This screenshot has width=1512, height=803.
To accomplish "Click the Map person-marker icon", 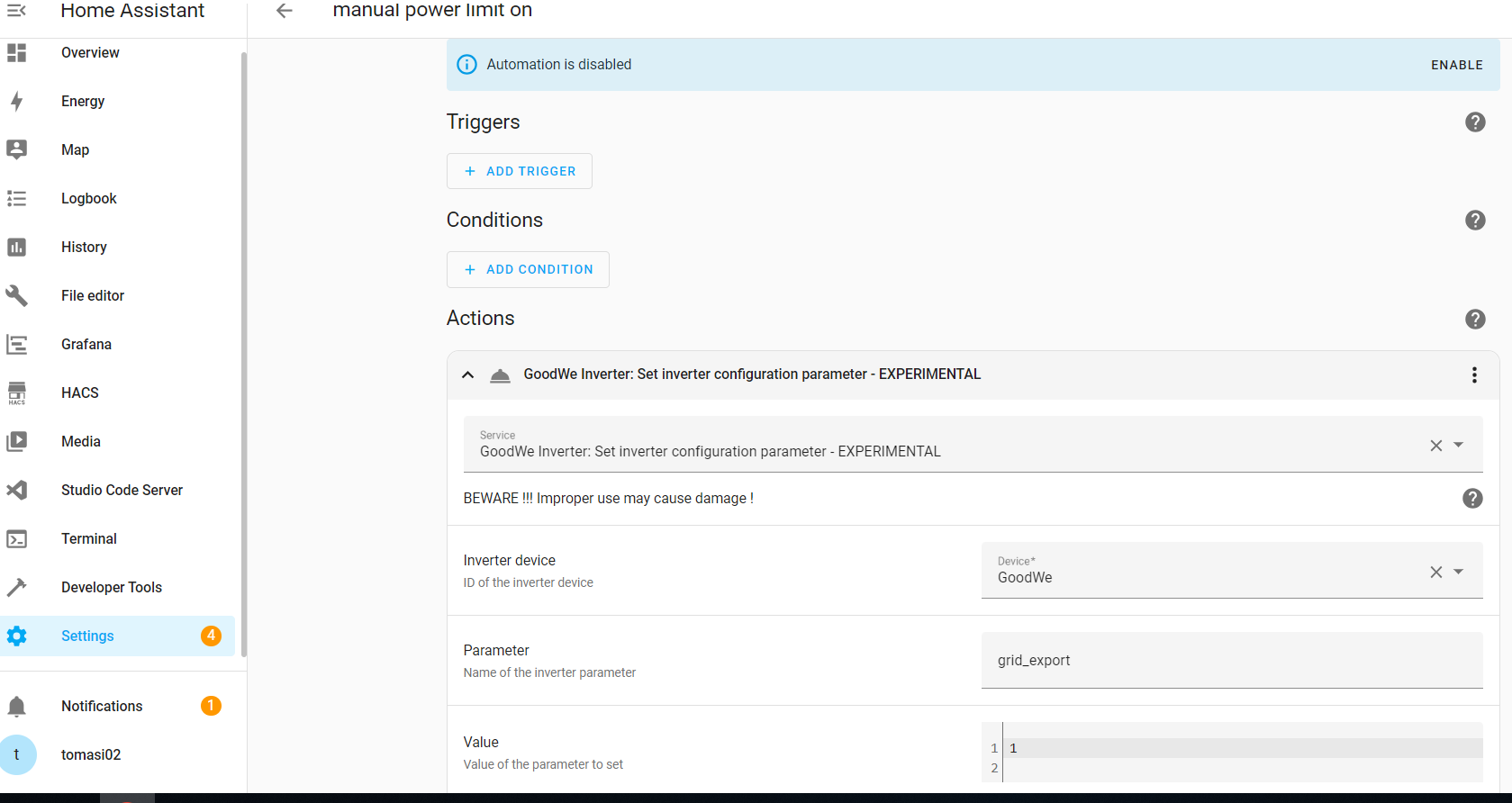I will point(16,149).
